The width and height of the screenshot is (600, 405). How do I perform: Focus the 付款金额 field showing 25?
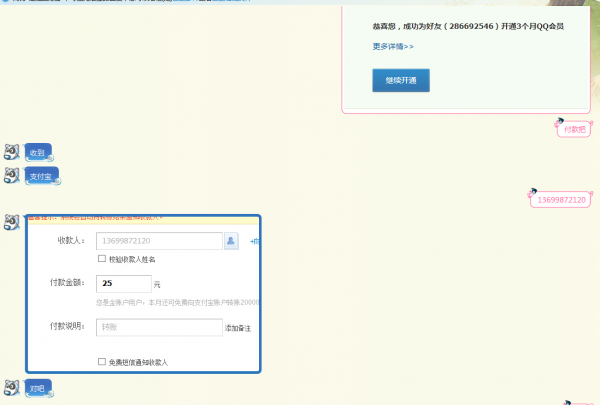[x=124, y=283]
